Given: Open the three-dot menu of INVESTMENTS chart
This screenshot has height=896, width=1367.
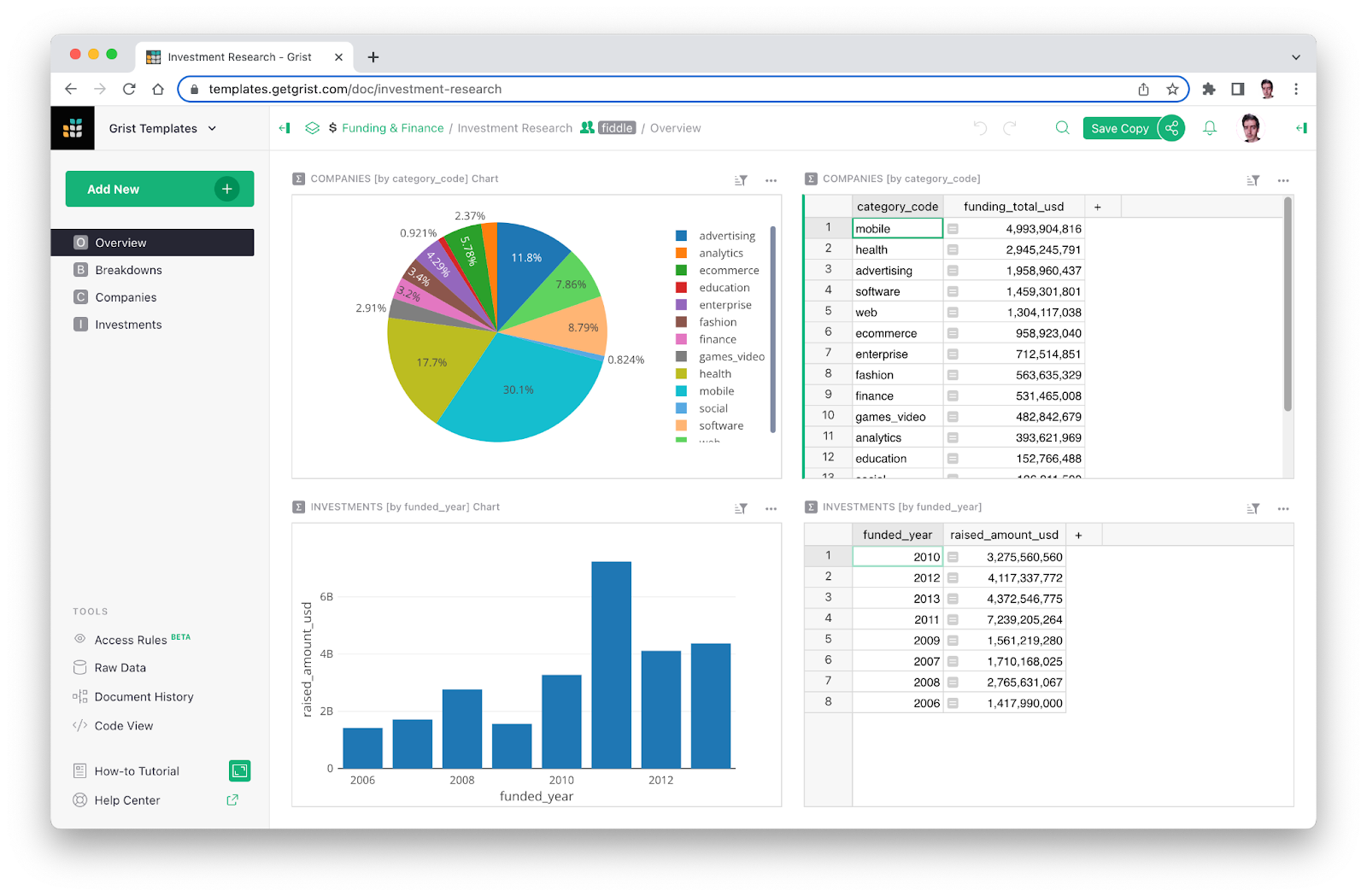Looking at the screenshot, I should [x=771, y=508].
